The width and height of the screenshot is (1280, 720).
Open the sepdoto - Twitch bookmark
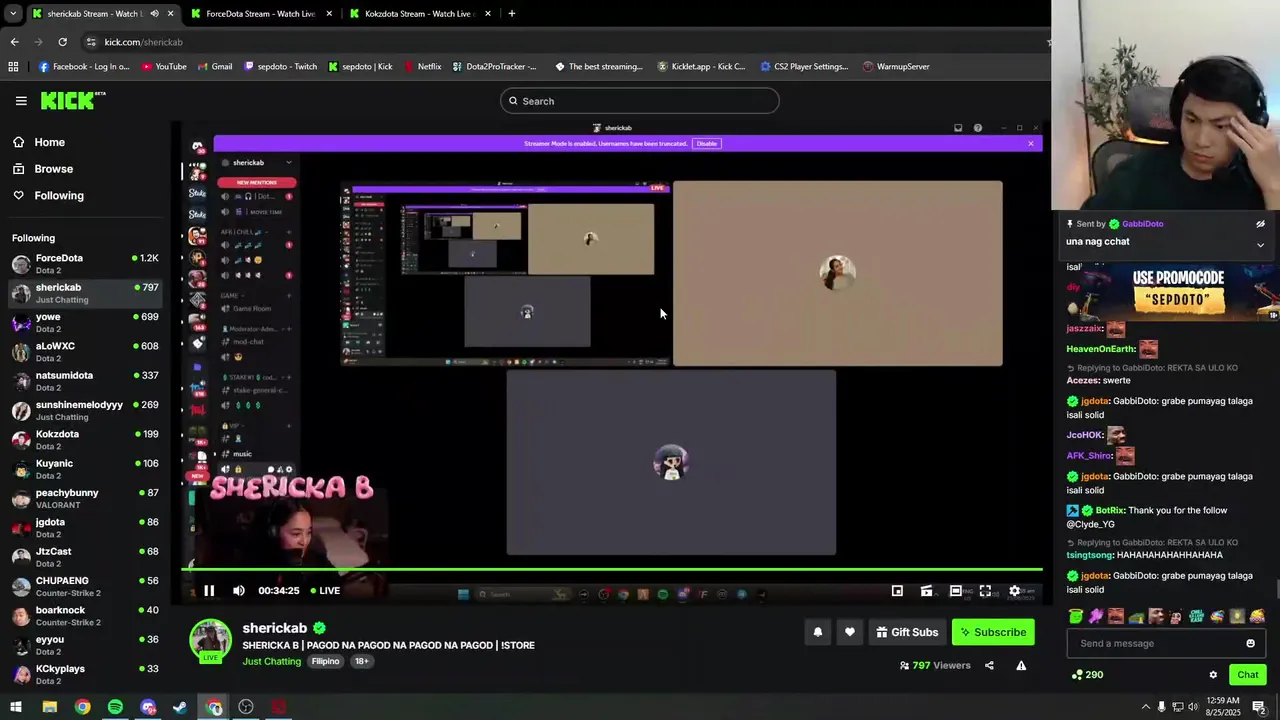pos(279,67)
